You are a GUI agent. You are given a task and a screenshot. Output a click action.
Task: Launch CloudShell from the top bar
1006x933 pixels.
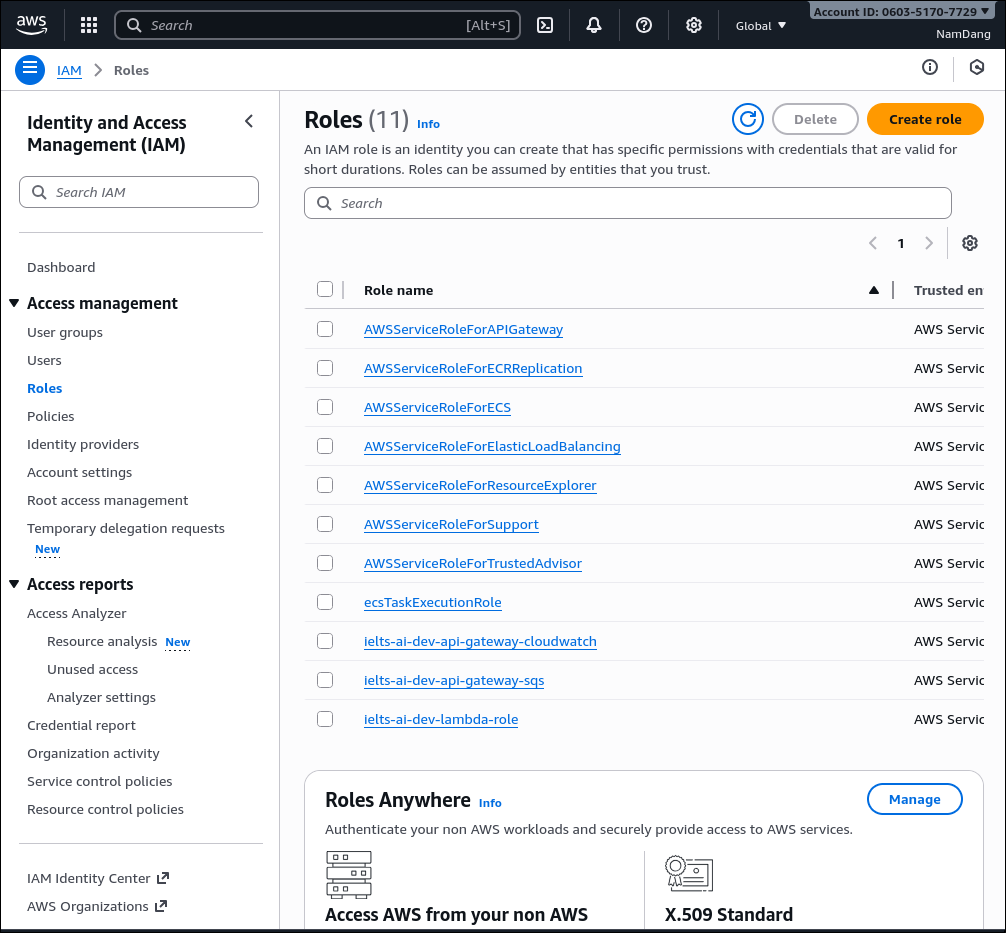tap(545, 26)
